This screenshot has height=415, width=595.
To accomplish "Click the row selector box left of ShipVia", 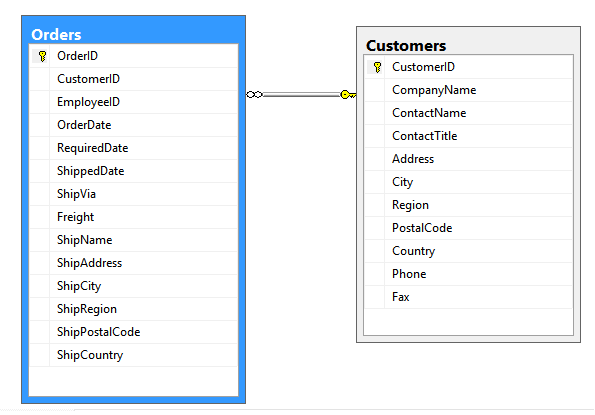I will [x=39, y=194].
